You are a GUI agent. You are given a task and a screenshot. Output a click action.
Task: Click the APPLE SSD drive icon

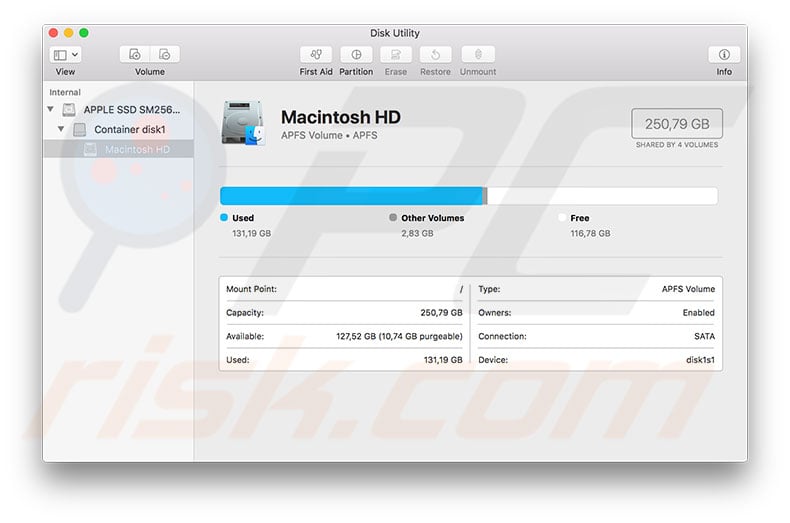coord(69,109)
